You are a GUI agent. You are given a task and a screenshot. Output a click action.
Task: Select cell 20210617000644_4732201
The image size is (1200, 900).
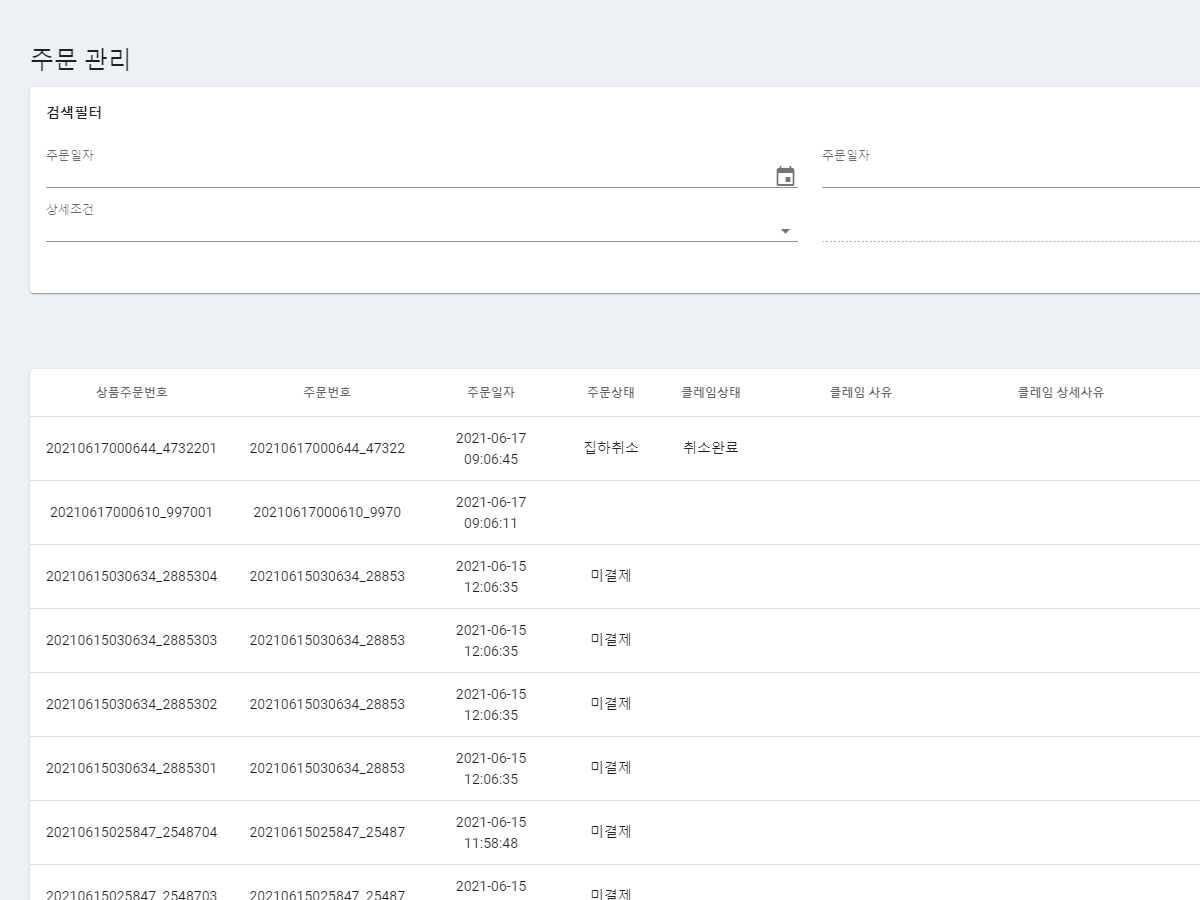point(132,448)
